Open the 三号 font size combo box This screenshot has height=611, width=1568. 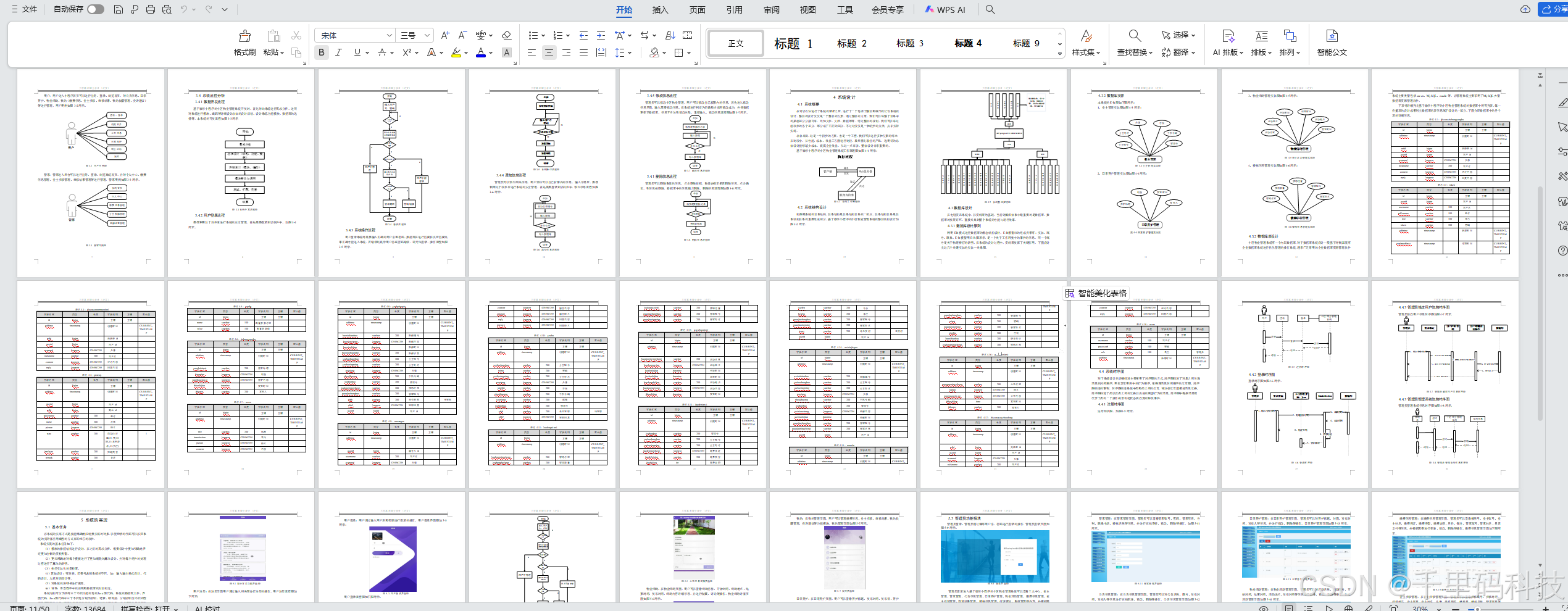415,35
